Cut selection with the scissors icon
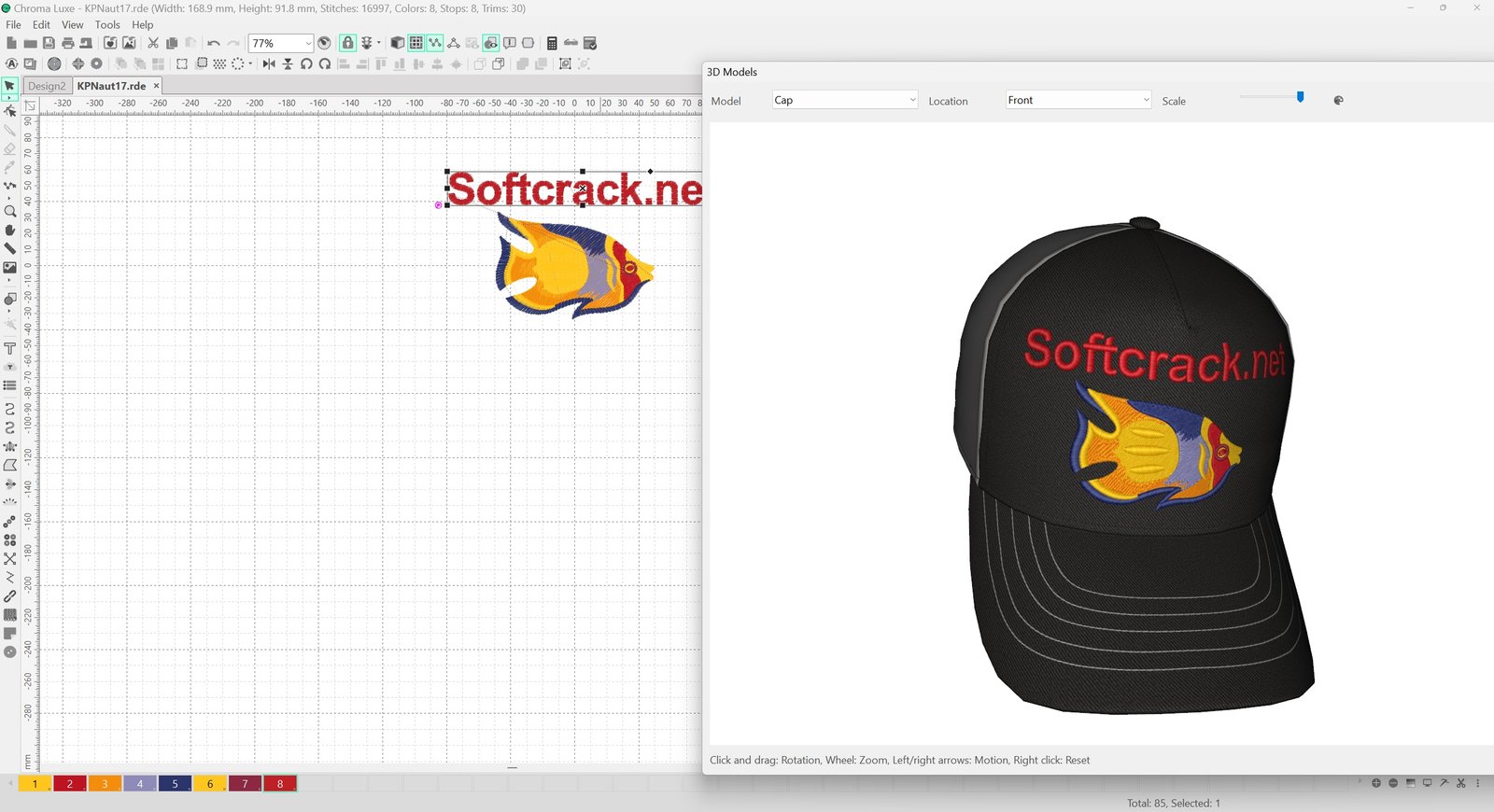The height and width of the screenshot is (812, 1494). (153, 43)
